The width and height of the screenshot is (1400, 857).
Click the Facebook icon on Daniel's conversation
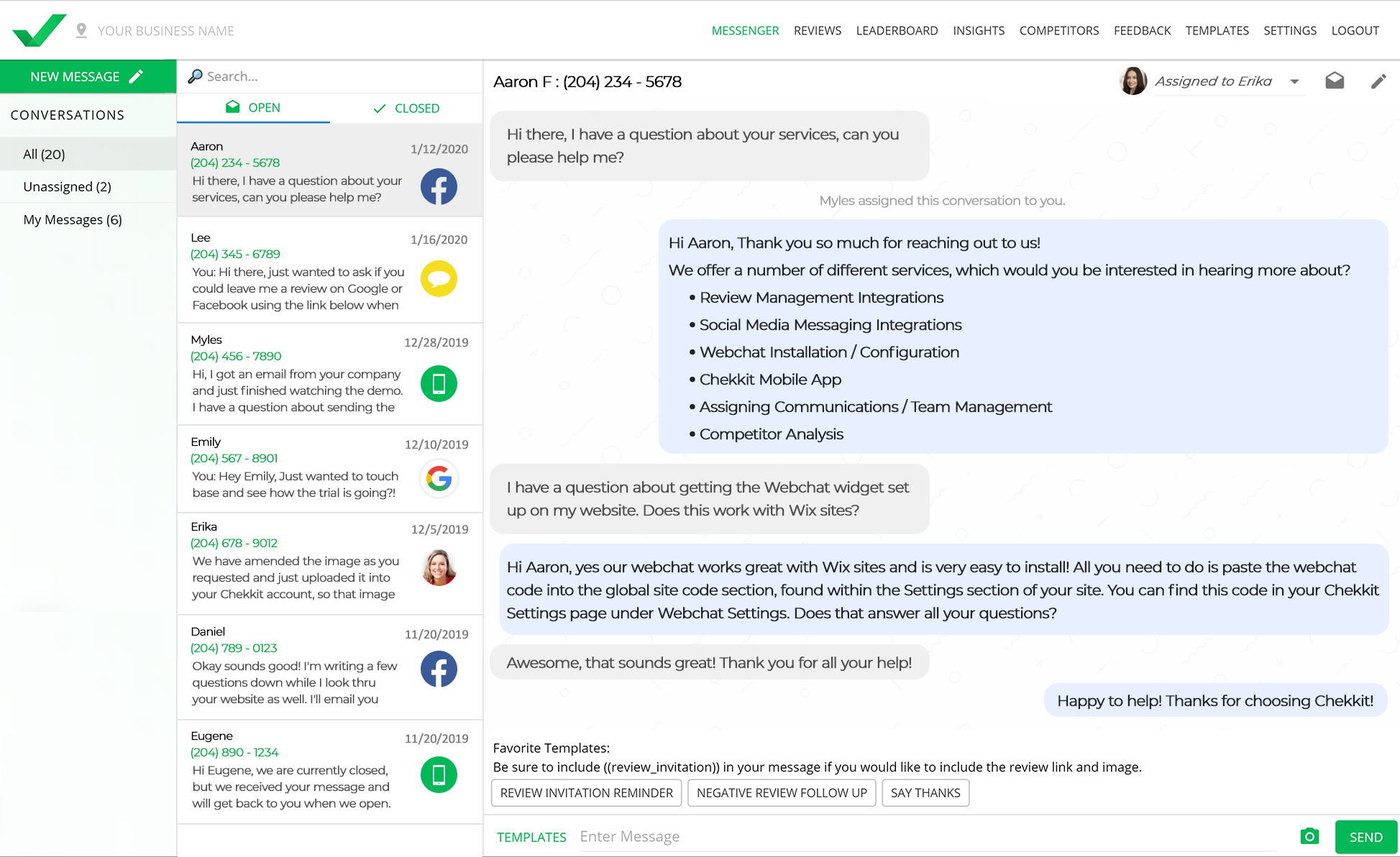(439, 669)
